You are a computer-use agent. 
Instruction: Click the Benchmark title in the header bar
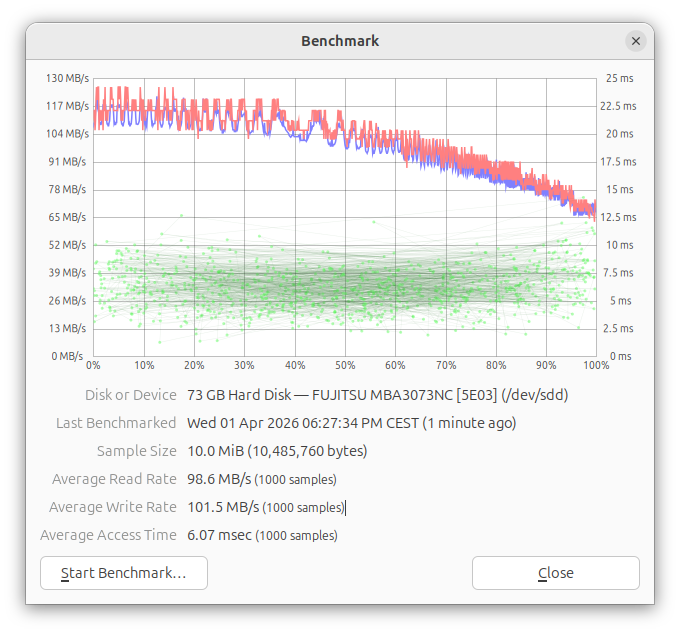click(340, 41)
